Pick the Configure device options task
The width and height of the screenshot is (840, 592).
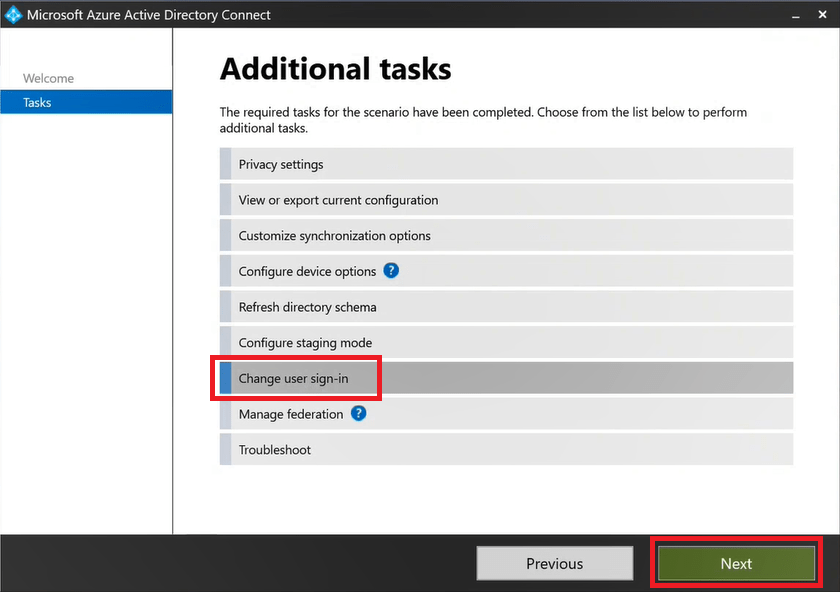coord(307,271)
